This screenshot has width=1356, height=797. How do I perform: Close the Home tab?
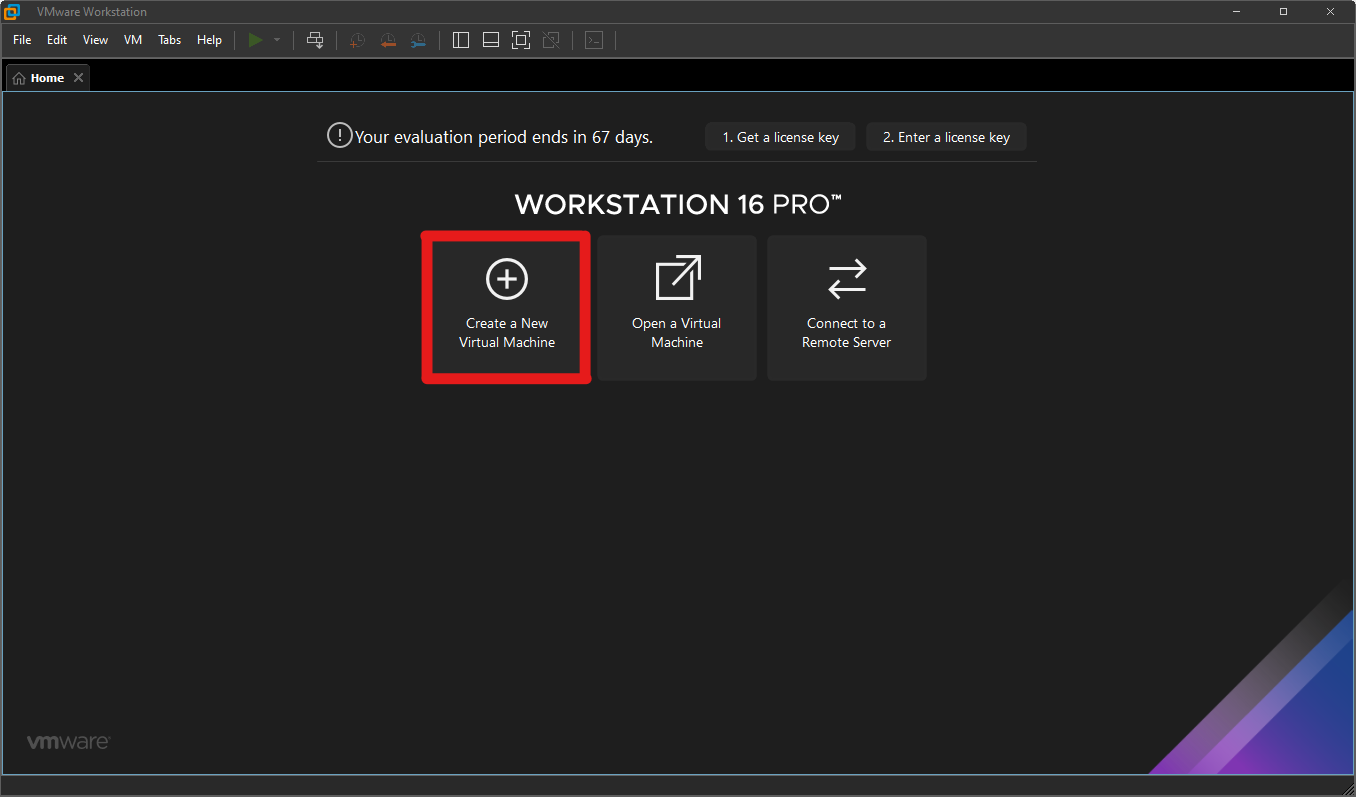tap(79, 78)
